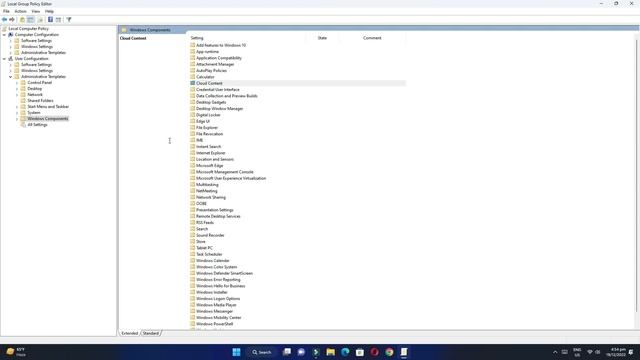The width and height of the screenshot is (640, 360).
Task: Expand the Control Panel tree node
Action: click(x=17, y=83)
